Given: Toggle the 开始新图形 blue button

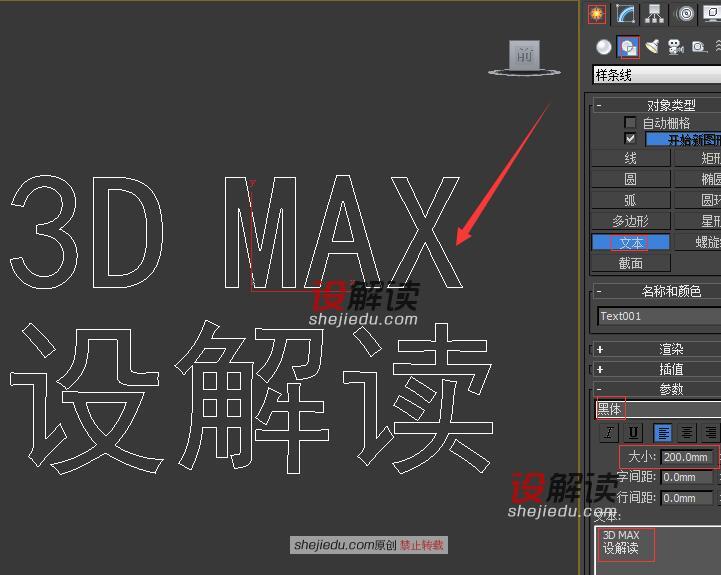Looking at the screenshot, I should (683, 139).
